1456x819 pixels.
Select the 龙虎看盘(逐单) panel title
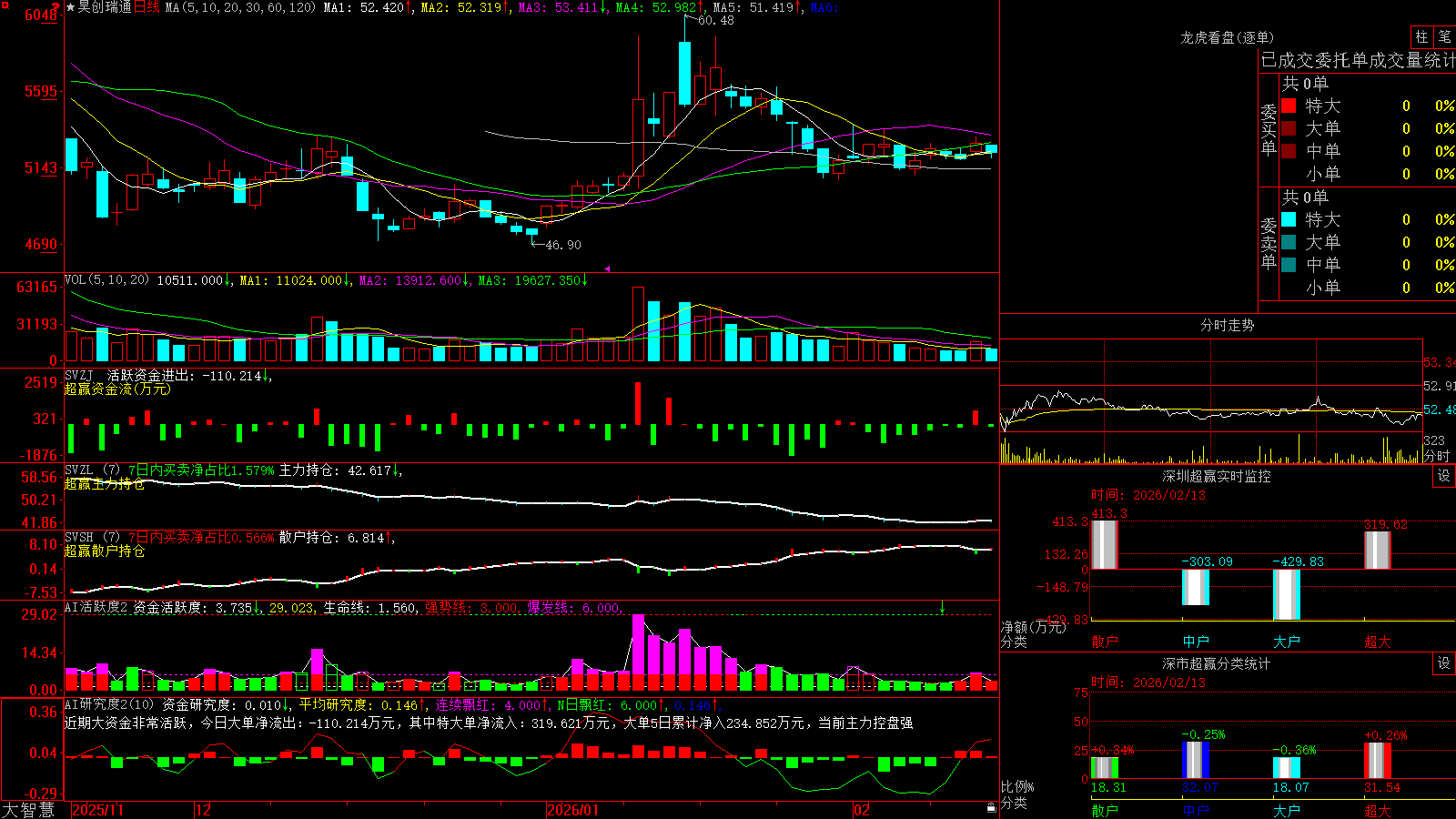pyautogui.click(x=1227, y=37)
